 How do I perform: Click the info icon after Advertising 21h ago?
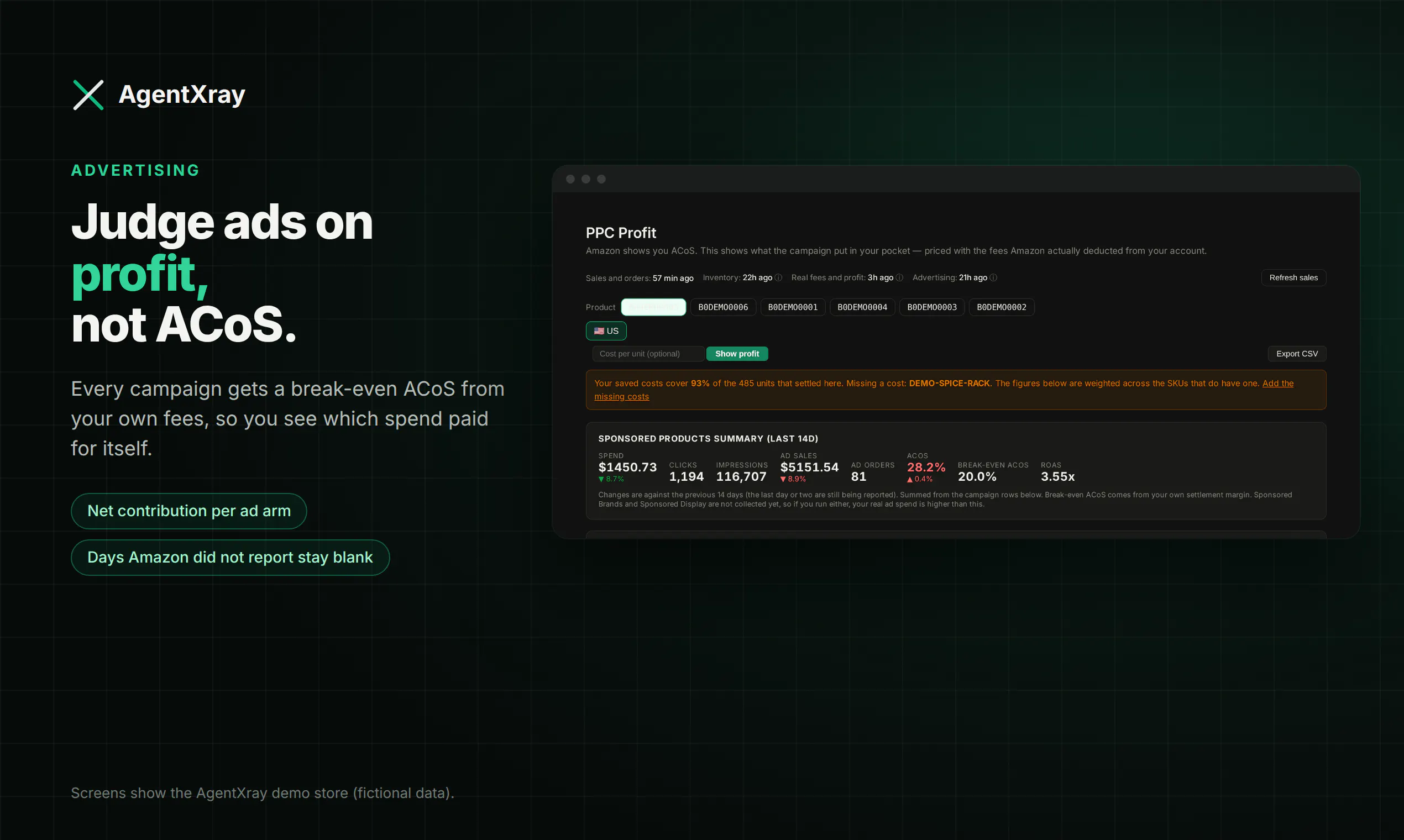pos(993,277)
